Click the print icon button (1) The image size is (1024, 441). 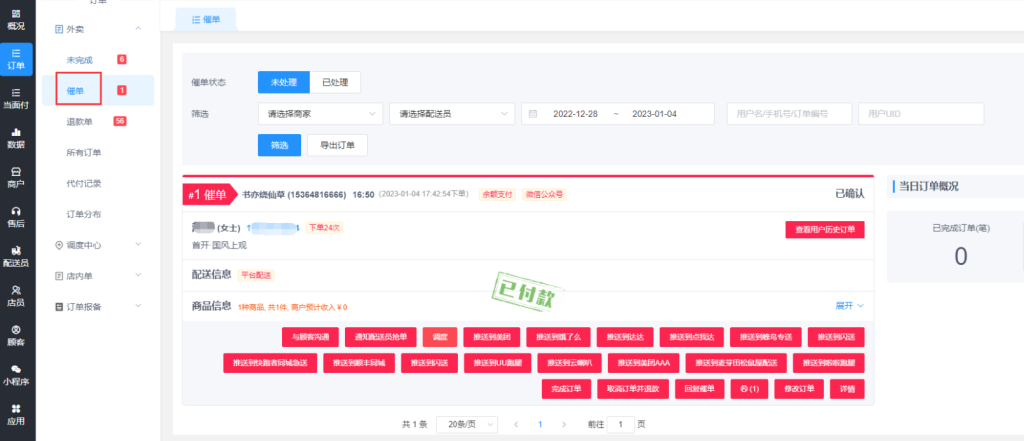tap(748, 388)
